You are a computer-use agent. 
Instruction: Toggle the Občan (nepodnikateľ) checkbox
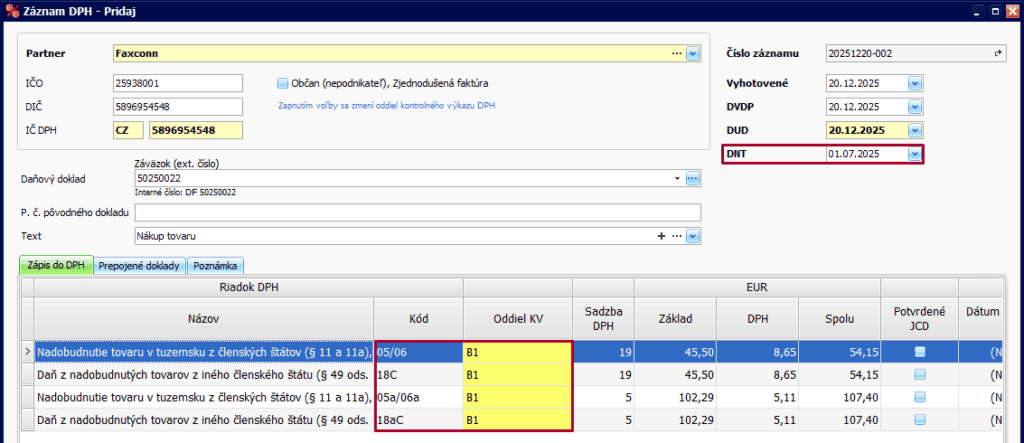pos(283,83)
